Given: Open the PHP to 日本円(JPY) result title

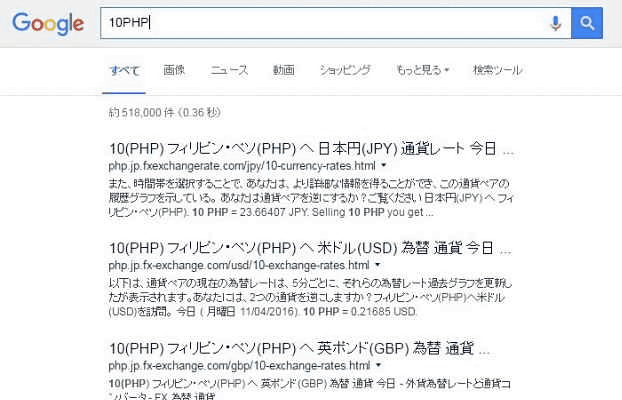Looking at the screenshot, I should click(311, 149).
